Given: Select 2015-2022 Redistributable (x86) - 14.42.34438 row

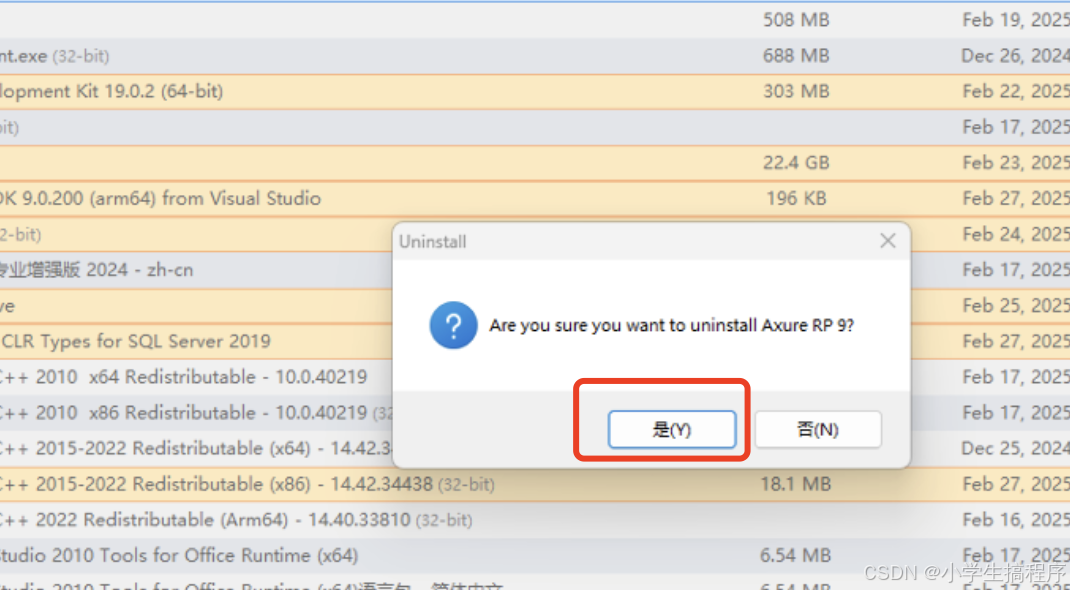Looking at the screenshot, I should pyautogui.click(x=535, y=484).
